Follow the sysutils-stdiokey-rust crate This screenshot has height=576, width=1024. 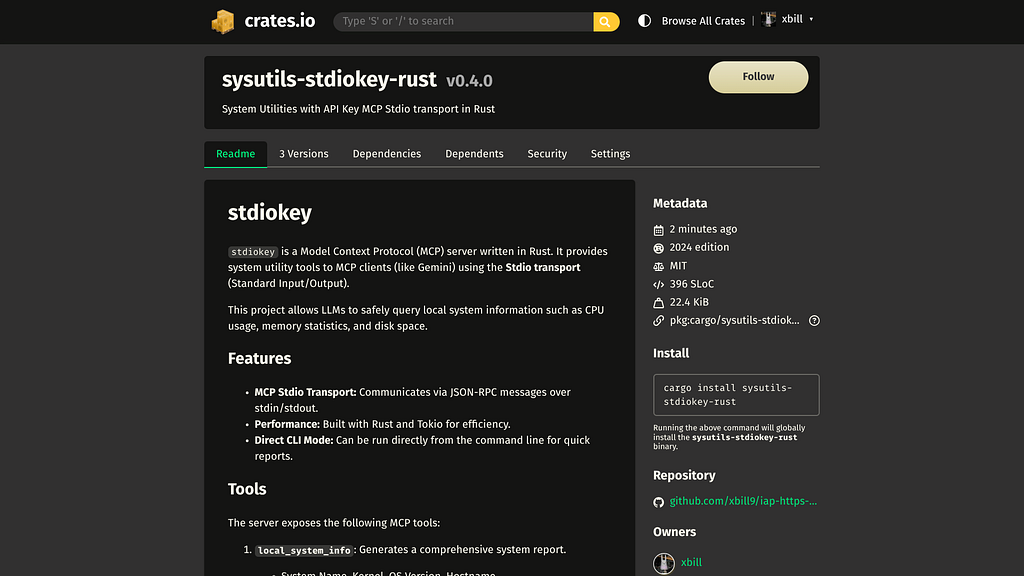(758, 77)
